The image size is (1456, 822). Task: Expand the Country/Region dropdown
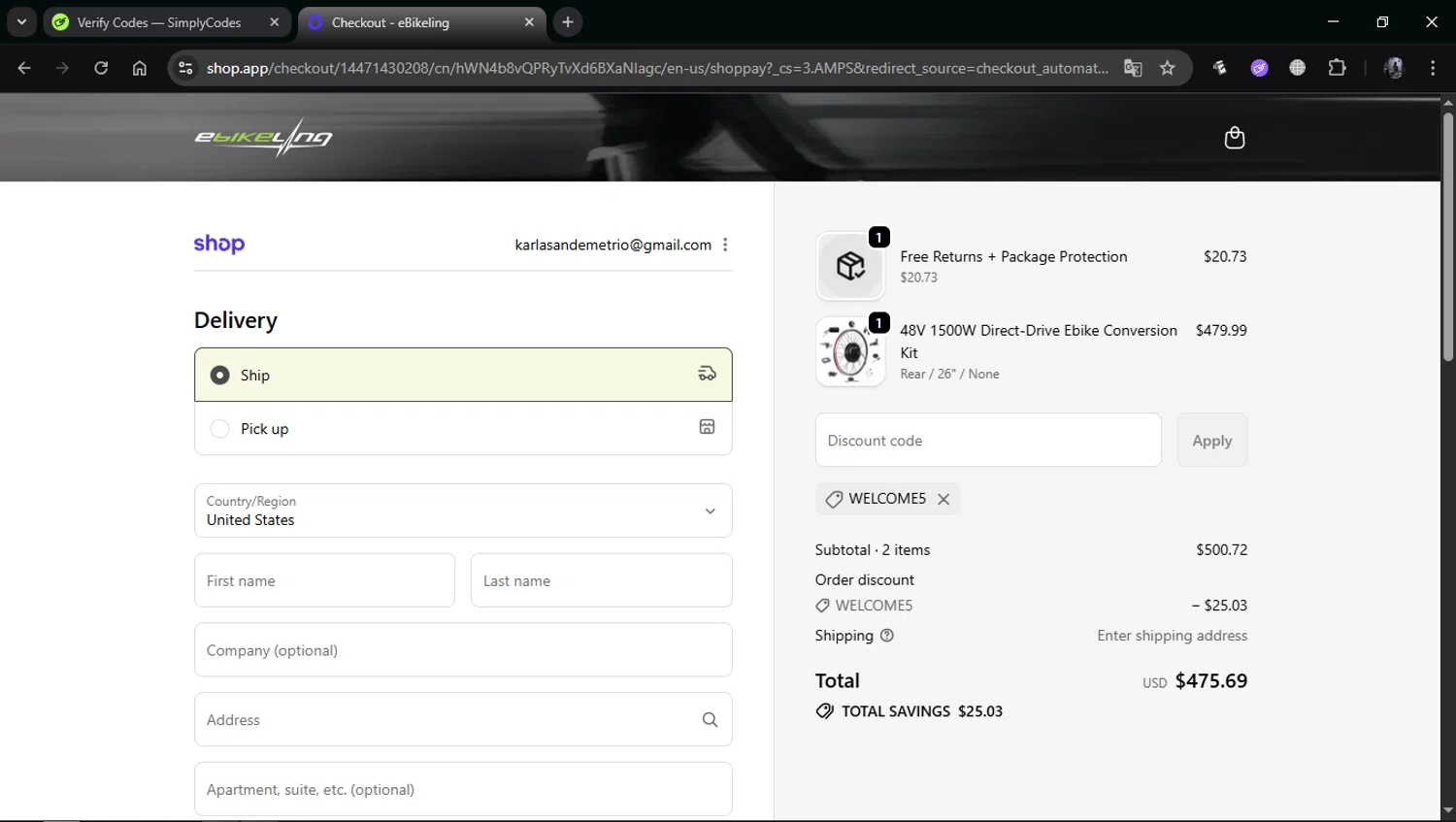463,510
